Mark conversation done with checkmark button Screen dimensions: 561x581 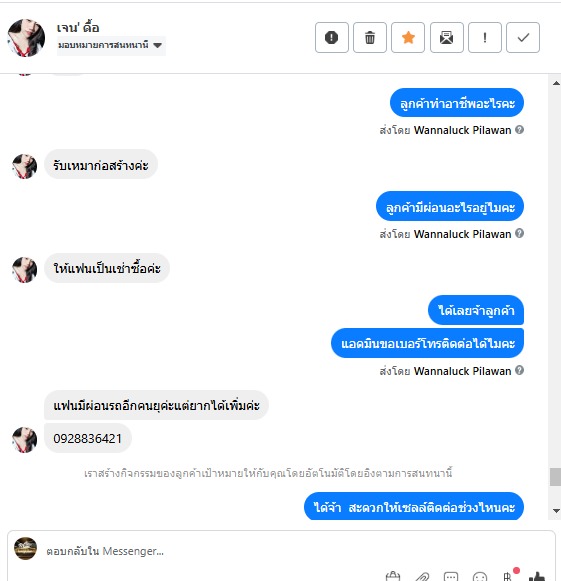click(x=523, y=37)
